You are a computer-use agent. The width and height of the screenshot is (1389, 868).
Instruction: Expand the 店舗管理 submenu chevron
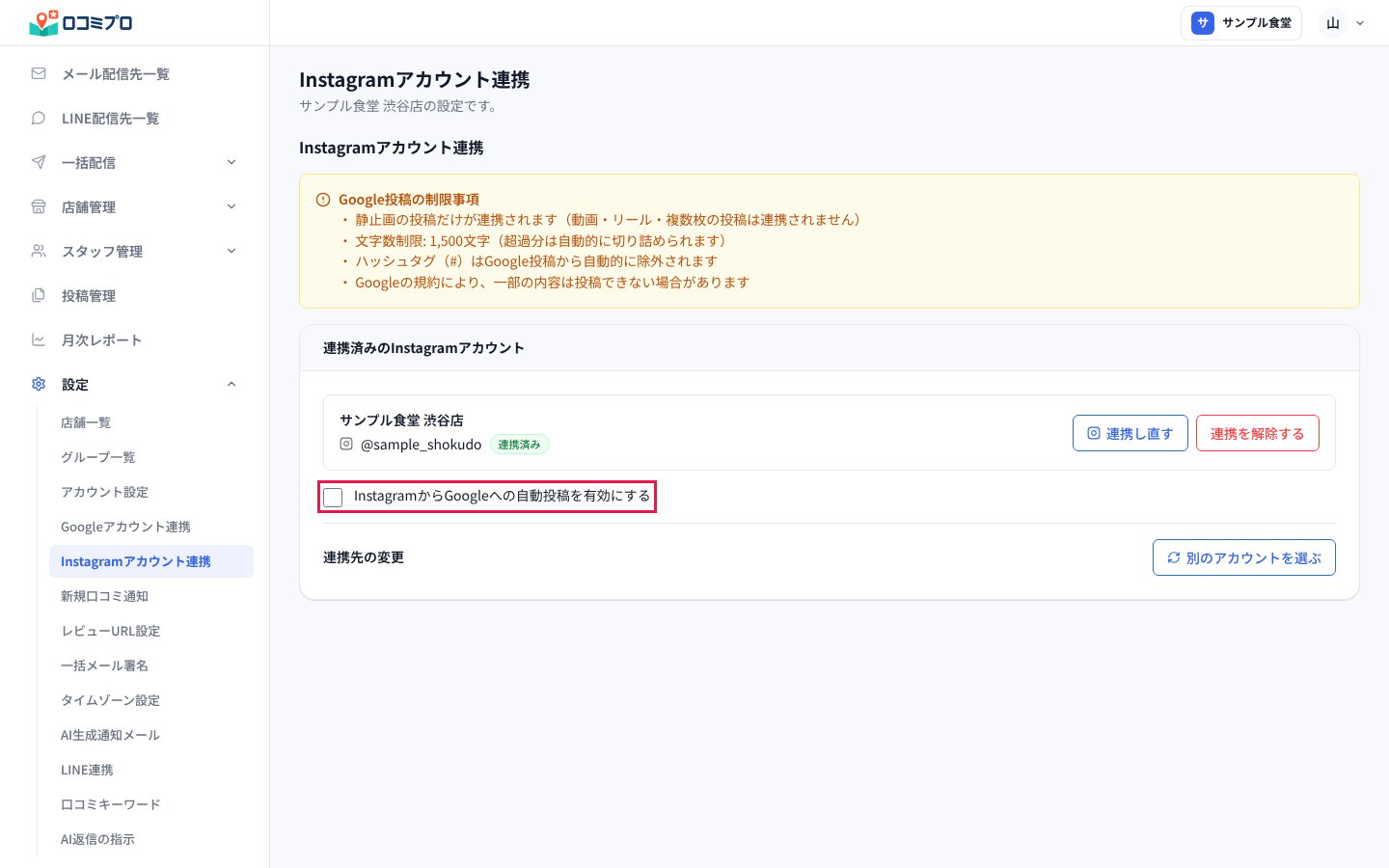pyautogui.click(x=231, y=206)
